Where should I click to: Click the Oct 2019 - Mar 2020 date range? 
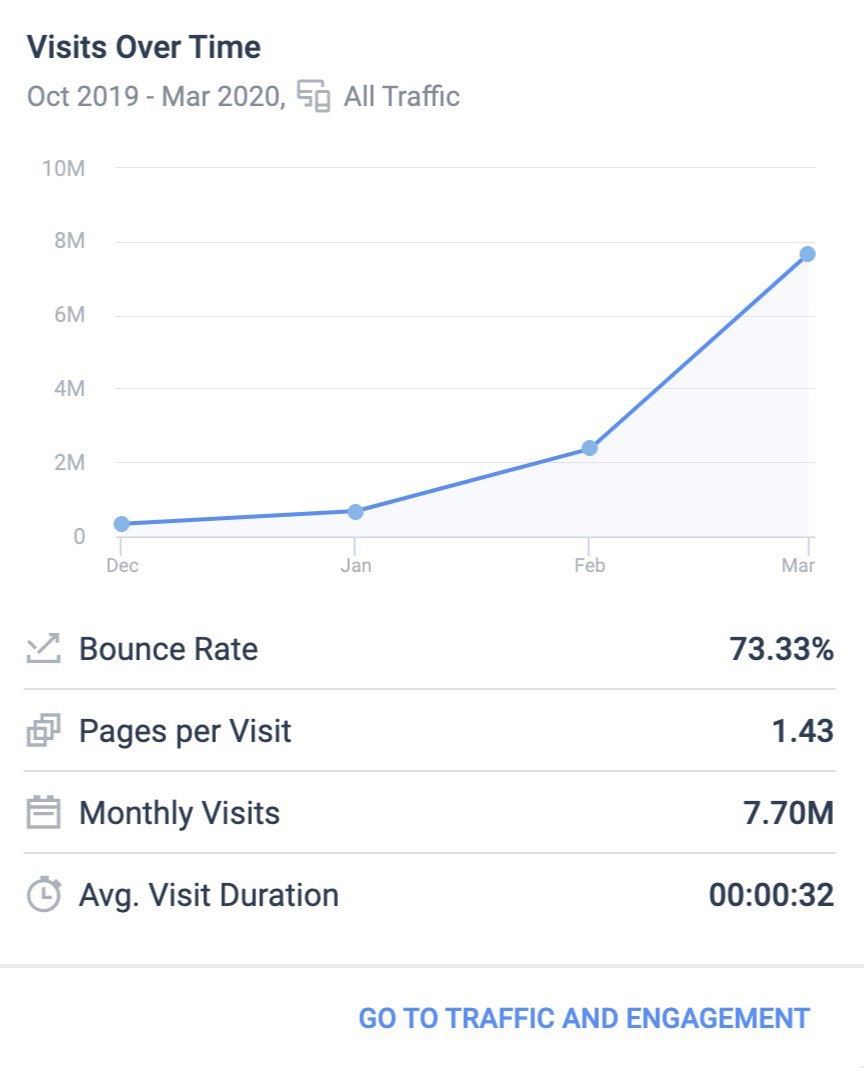156,97
